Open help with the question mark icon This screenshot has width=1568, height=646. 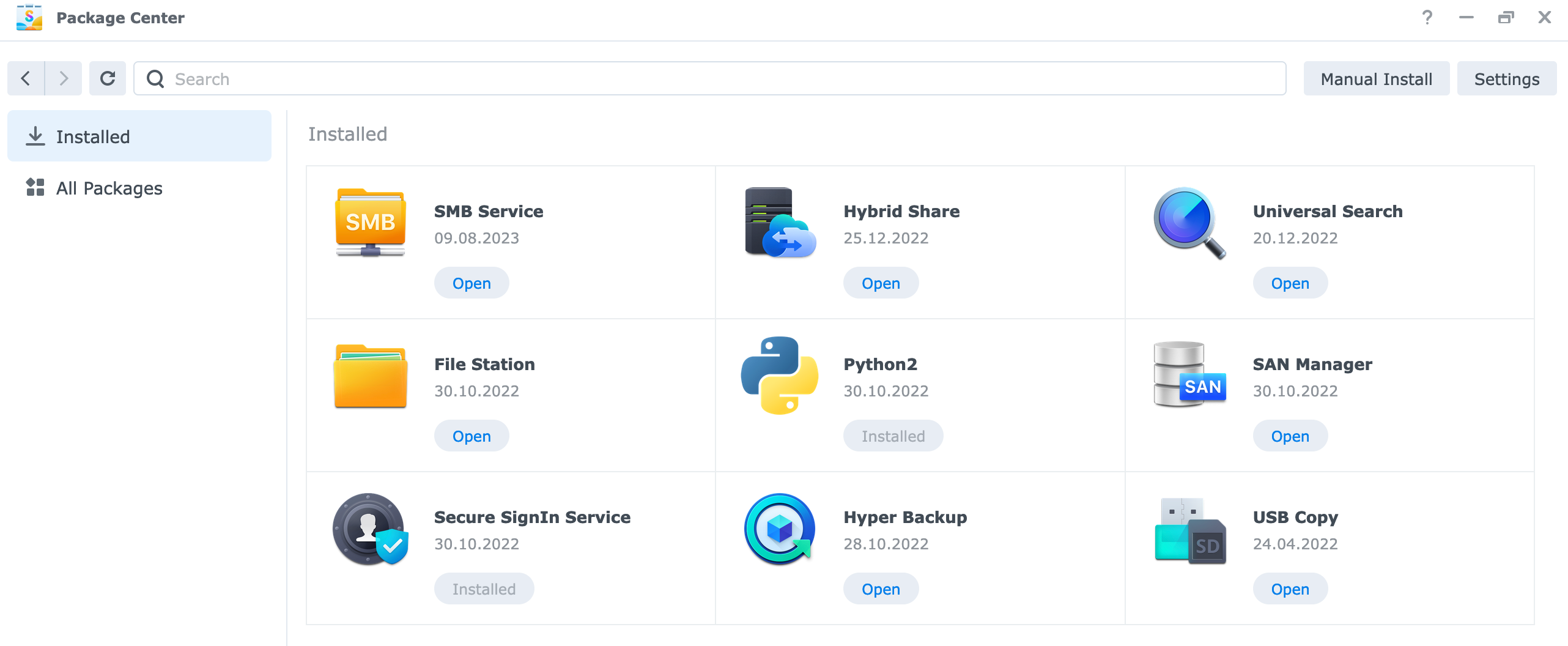tap(1427, 17)
